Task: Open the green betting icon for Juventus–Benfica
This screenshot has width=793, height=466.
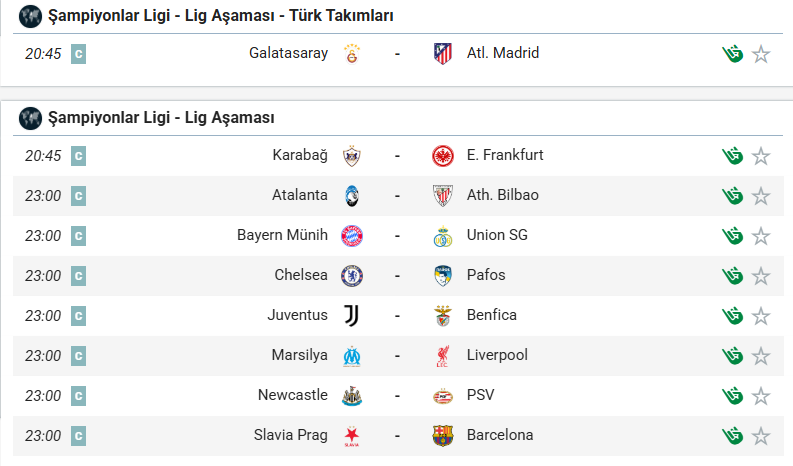Action: tap(733, 315)
